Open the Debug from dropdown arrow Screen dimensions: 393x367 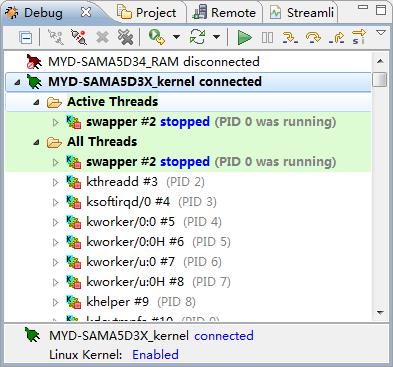[x=176, y=37]
